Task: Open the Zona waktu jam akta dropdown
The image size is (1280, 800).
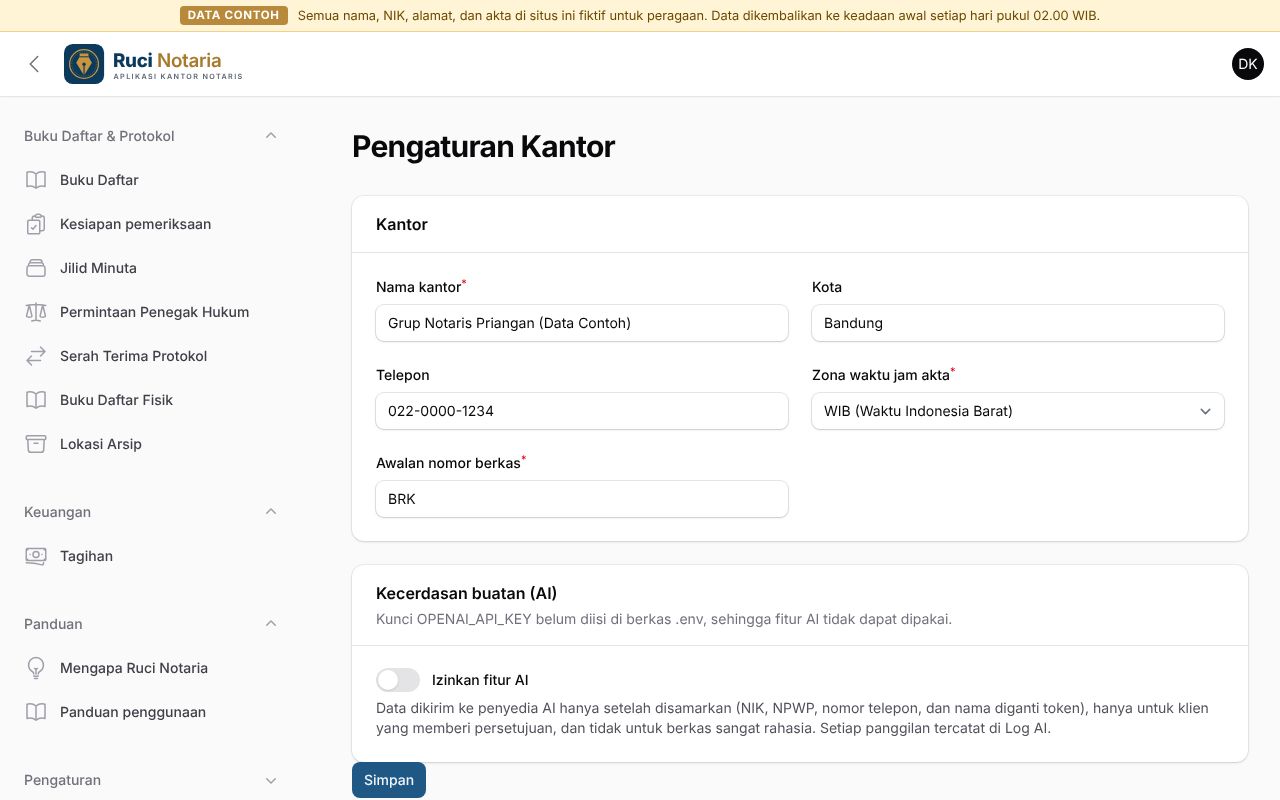Action: coord(1018,411)
